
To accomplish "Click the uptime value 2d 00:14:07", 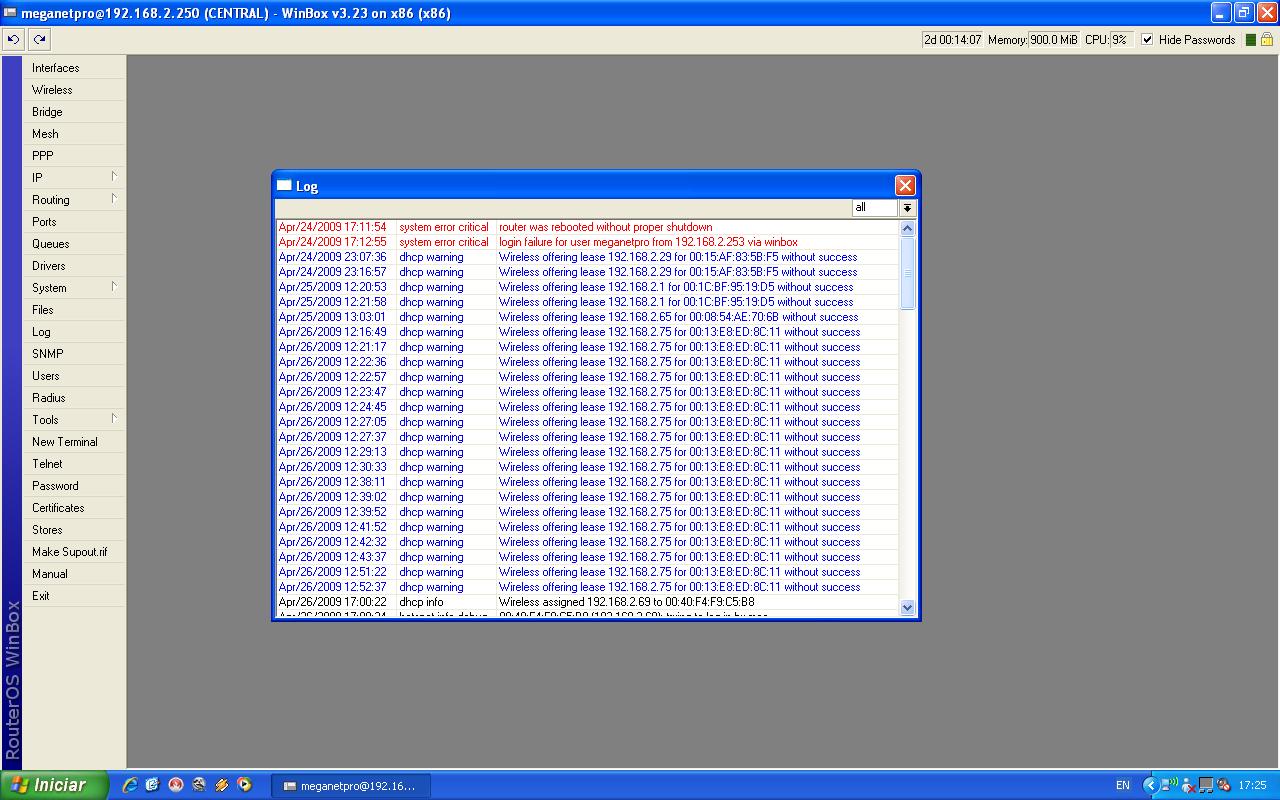I will click(x=953, y=40).
